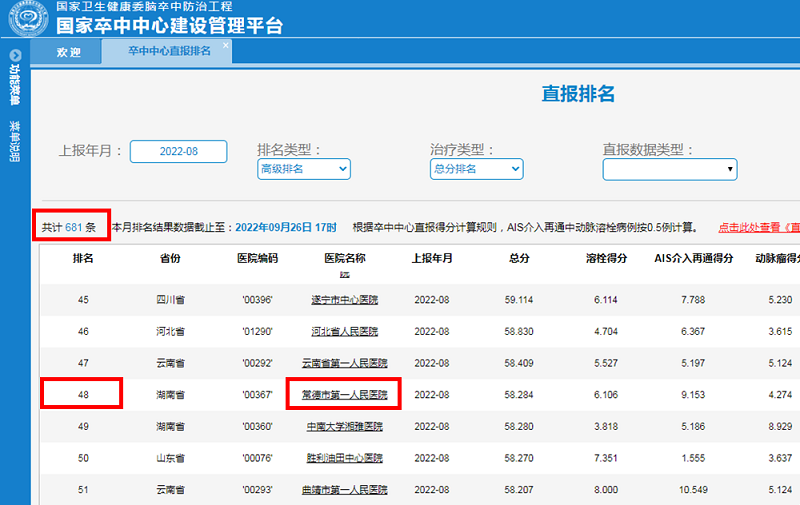
Task: Open the 治疗类型 dropdown
Action: (x=476, y=170)
